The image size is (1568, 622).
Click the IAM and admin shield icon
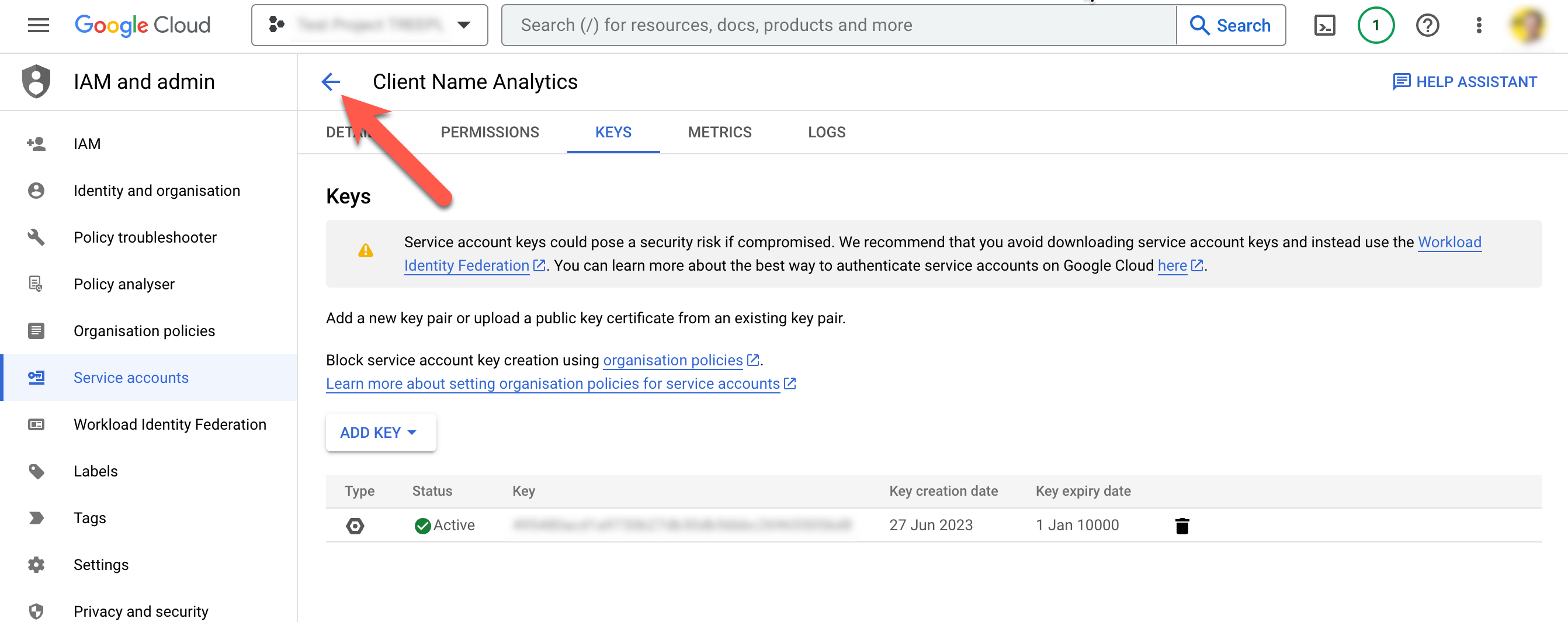point(36,82)
